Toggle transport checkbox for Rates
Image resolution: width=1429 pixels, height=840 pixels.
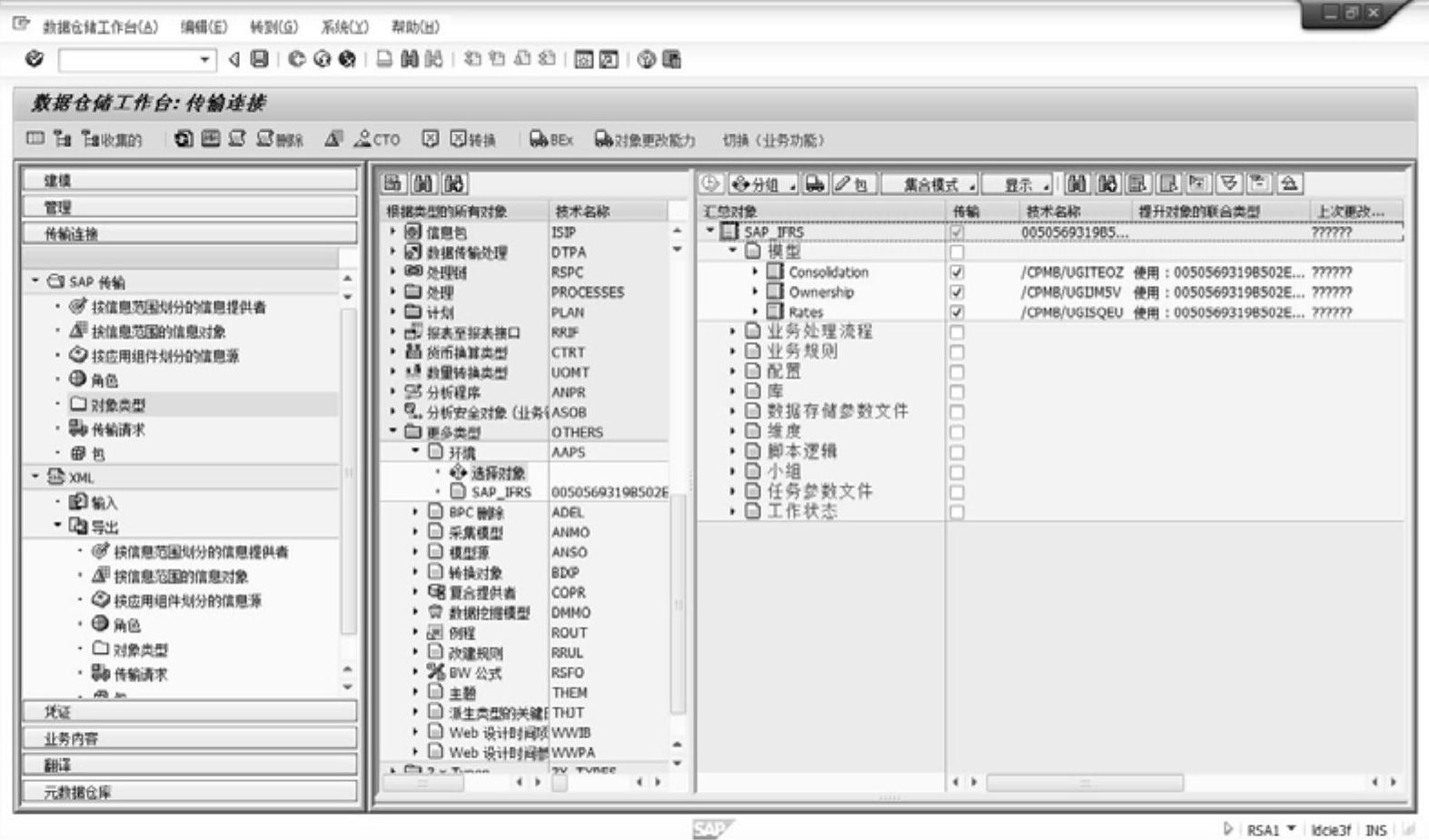point(957,312)
